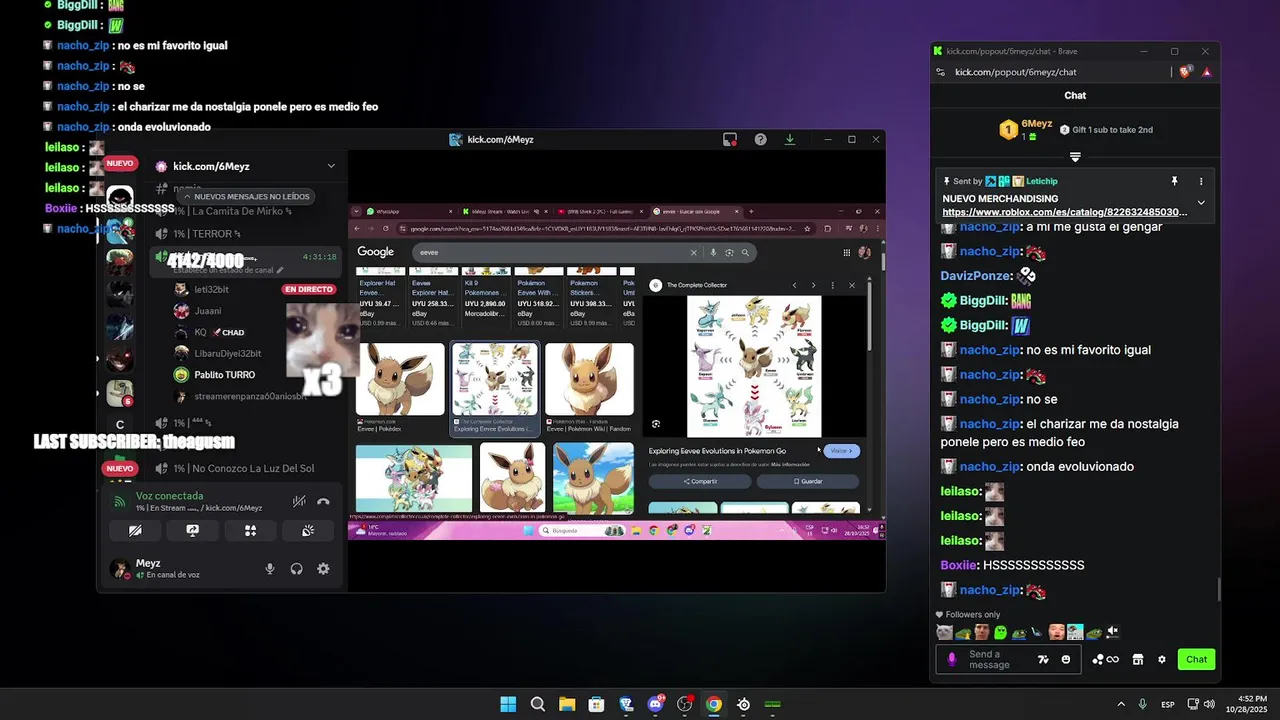Unpin message with the pin icon
This screenshot has height=720, width=1280.
1174,181
